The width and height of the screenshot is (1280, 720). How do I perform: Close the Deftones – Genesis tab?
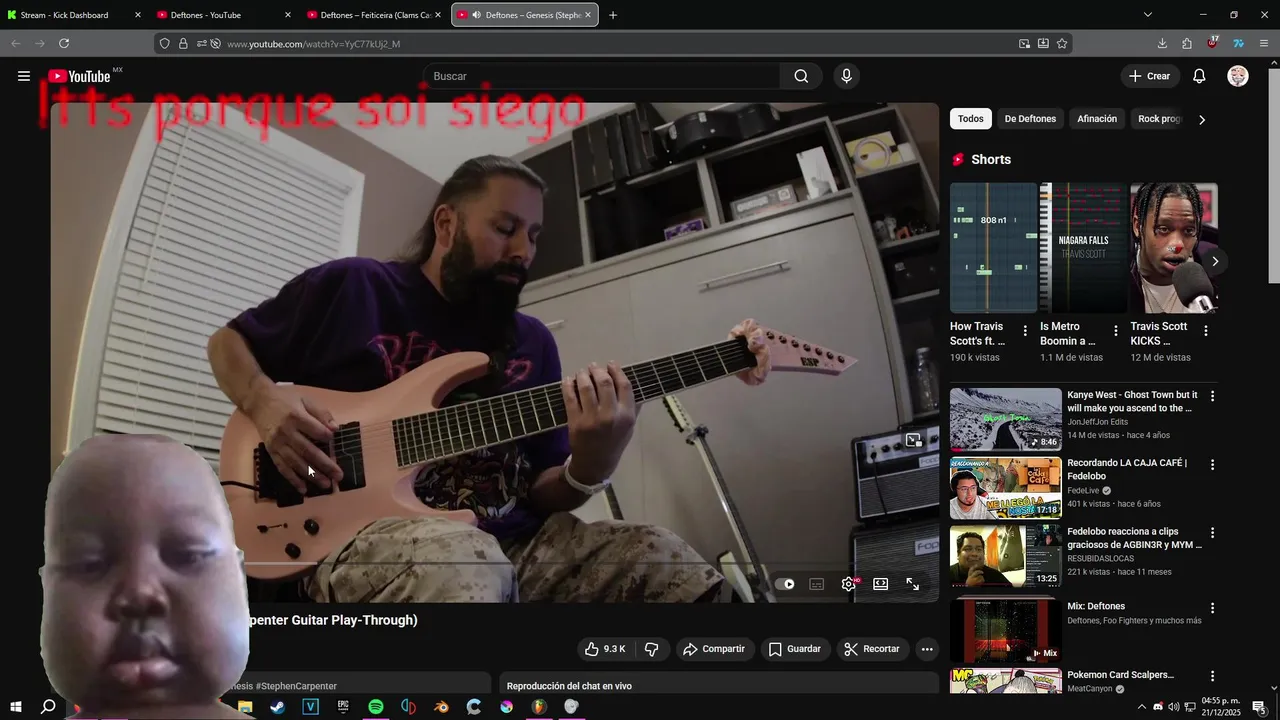tap(588, 15)
